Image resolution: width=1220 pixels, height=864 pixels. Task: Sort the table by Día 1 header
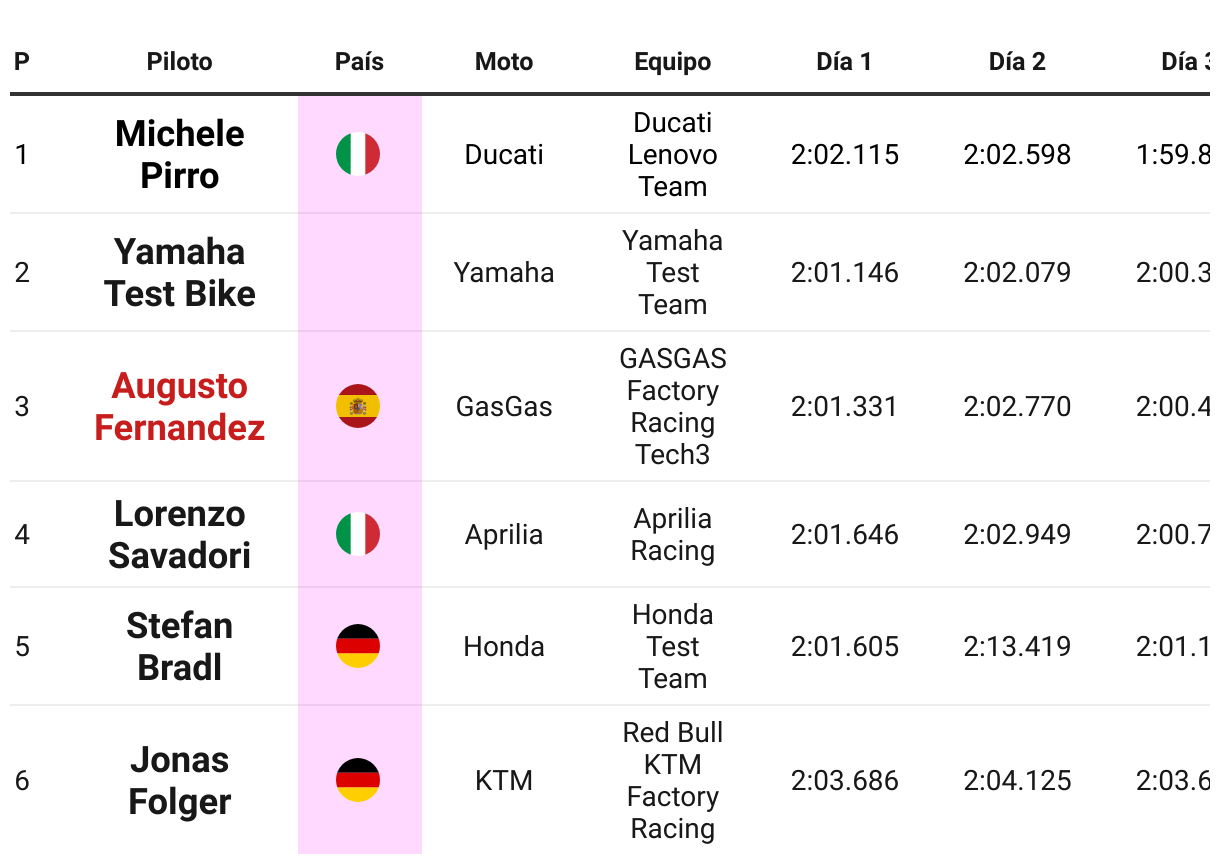point(844,62)
